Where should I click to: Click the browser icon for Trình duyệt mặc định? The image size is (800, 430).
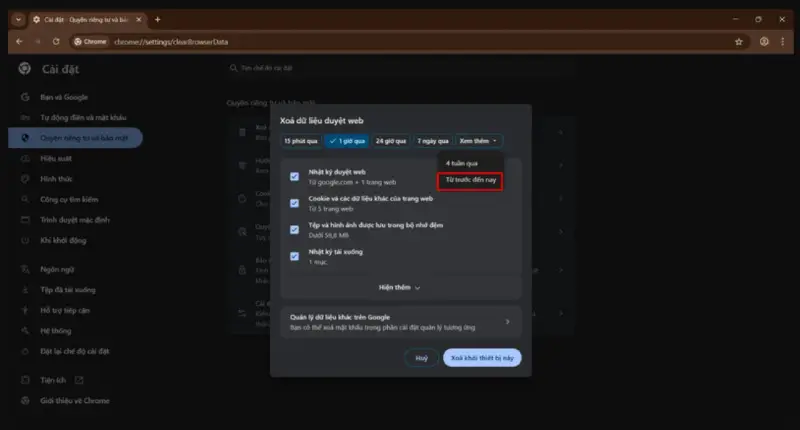[24, 220]
